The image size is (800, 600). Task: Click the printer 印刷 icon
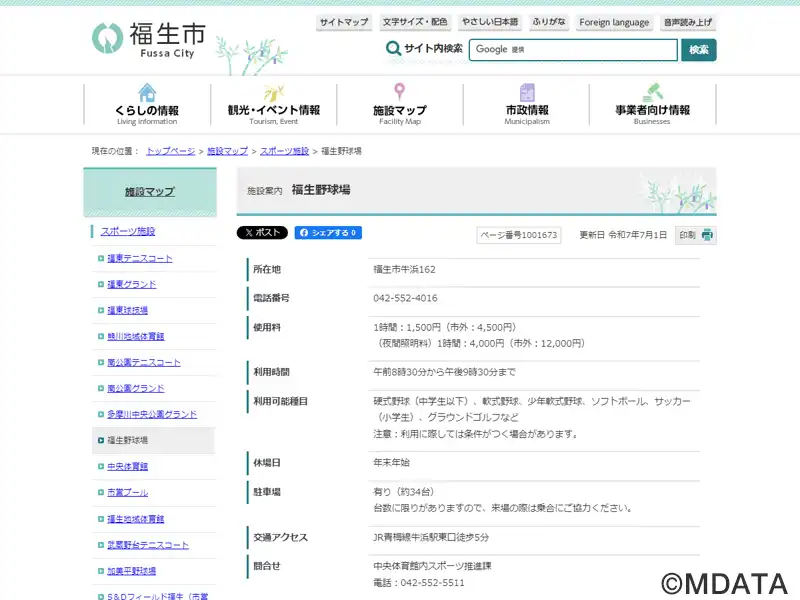pos(707,235)
